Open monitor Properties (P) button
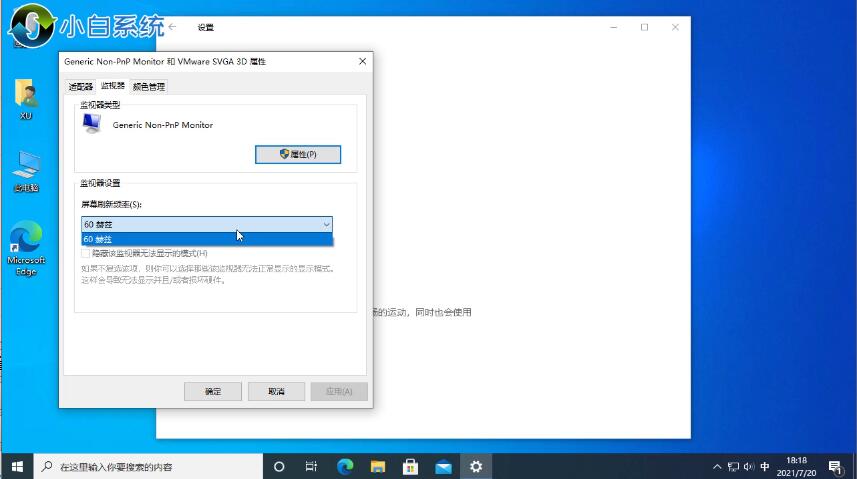 (x=298, y=154)
